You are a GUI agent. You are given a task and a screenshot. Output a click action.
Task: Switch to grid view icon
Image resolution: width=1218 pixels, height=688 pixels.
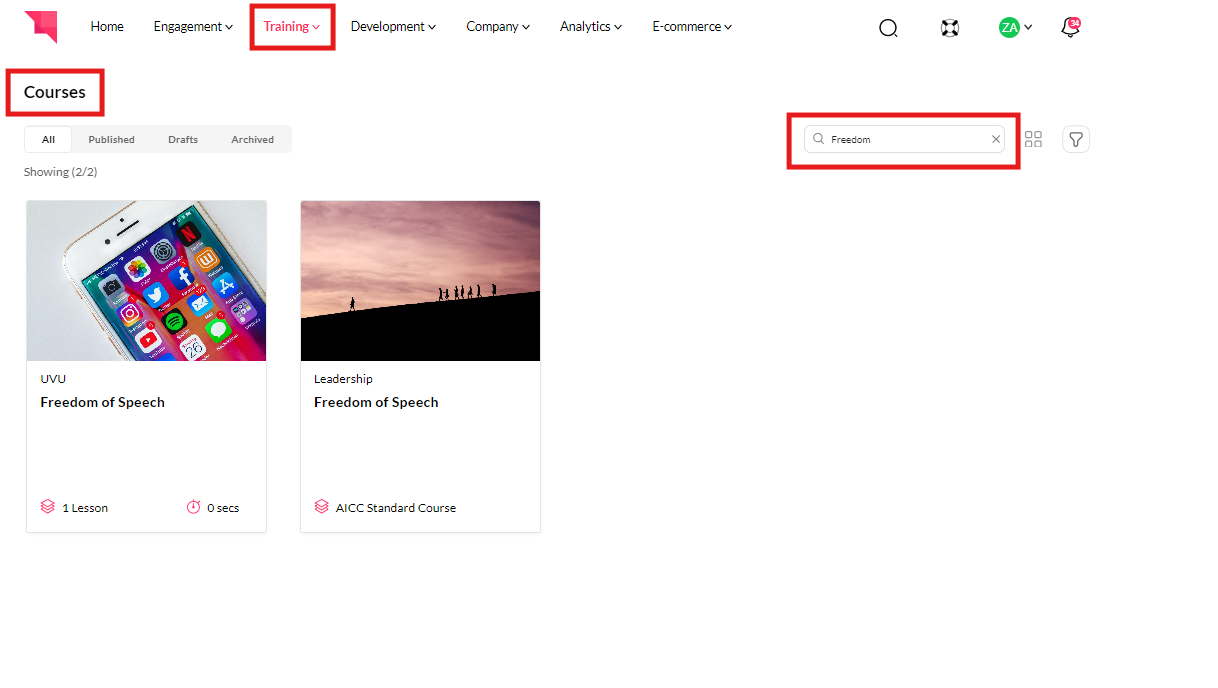pos(1033,139)
